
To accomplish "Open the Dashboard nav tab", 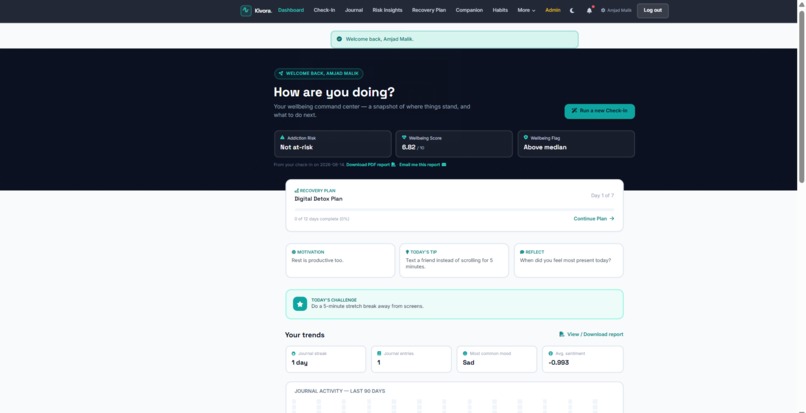I will click(291, 10).
